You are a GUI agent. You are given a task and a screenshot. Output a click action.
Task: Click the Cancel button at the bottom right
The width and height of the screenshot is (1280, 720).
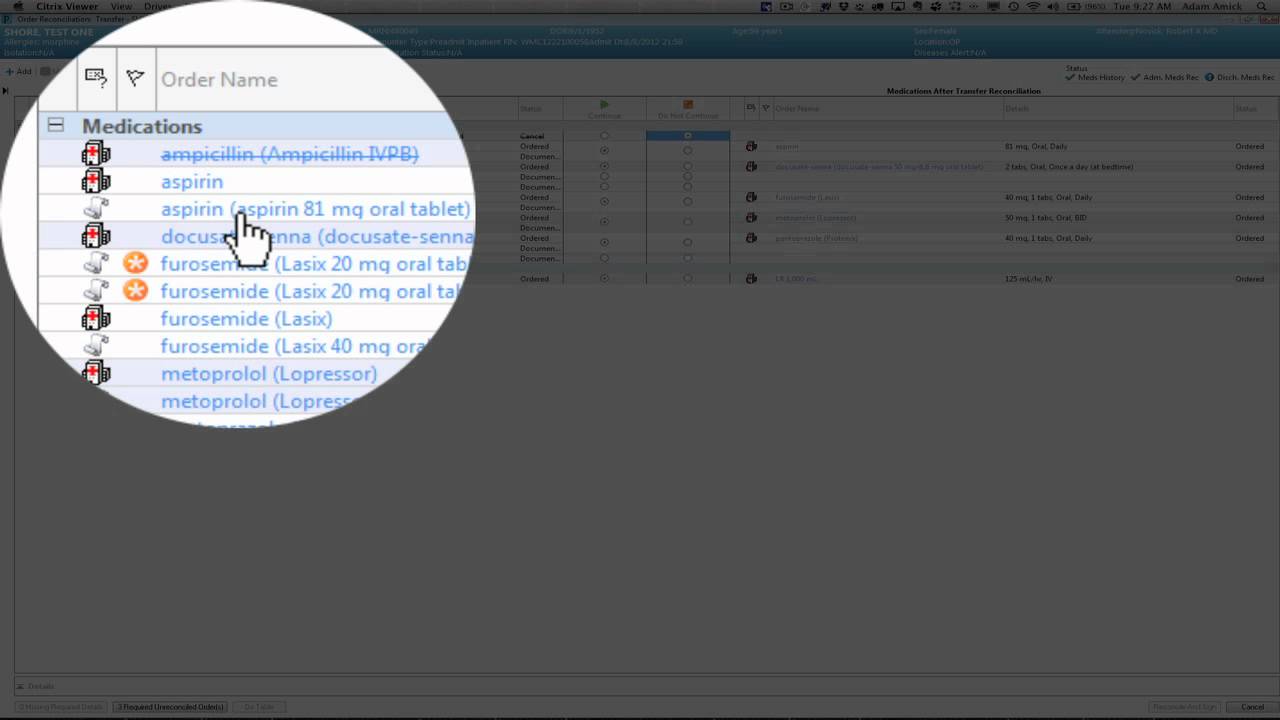click(x=1253, y=707)
